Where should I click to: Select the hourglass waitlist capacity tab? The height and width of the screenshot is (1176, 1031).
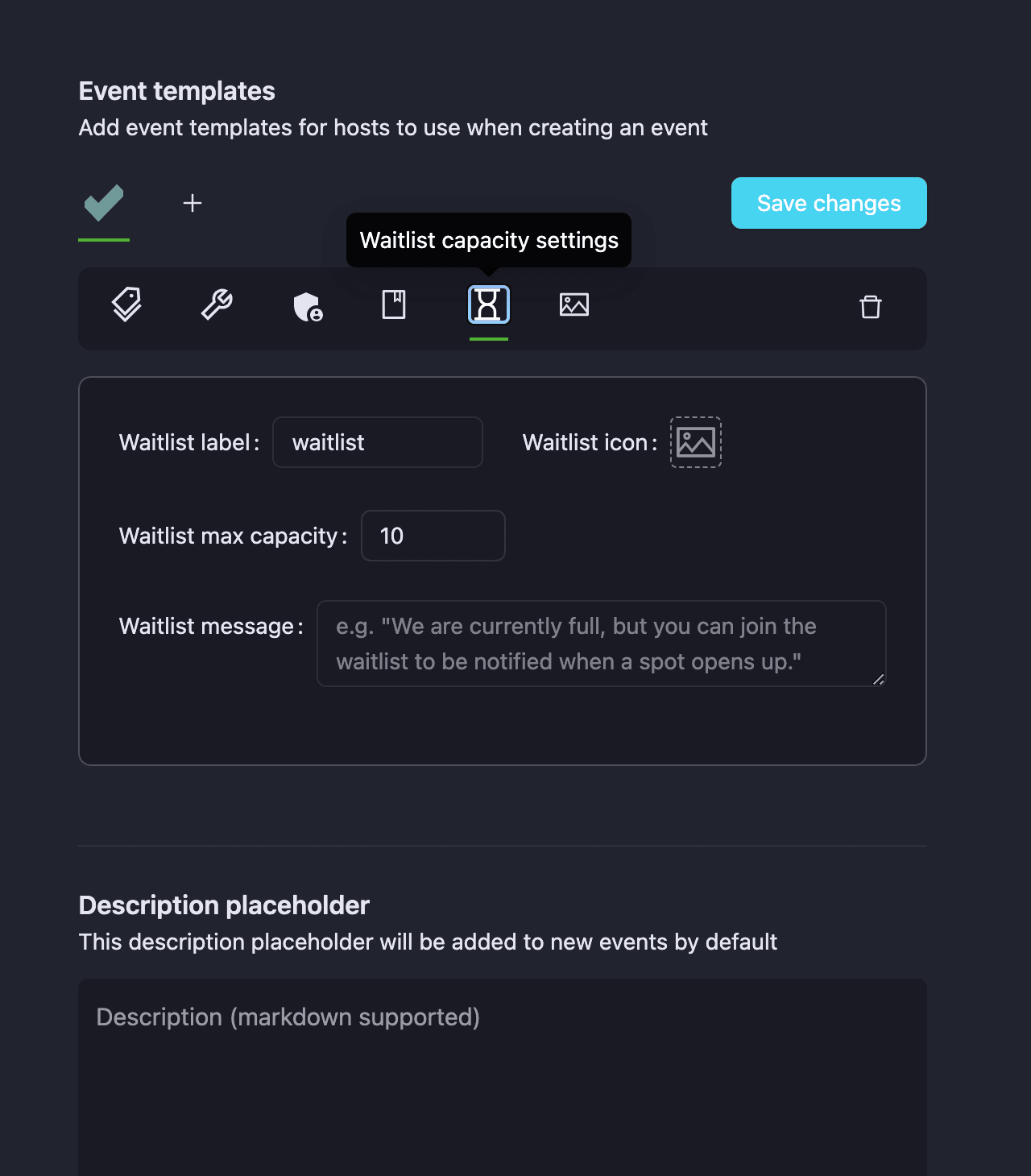click(x=489, y=305)
